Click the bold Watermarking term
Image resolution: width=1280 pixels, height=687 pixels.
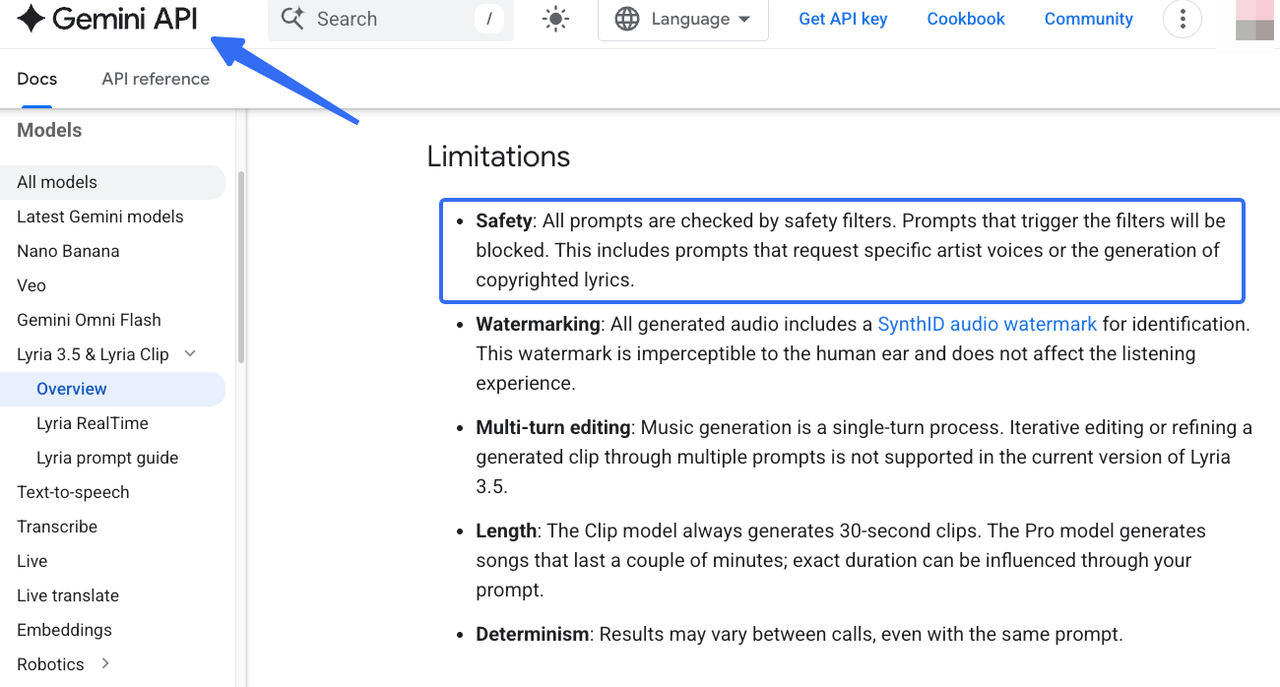pos(538,324)
